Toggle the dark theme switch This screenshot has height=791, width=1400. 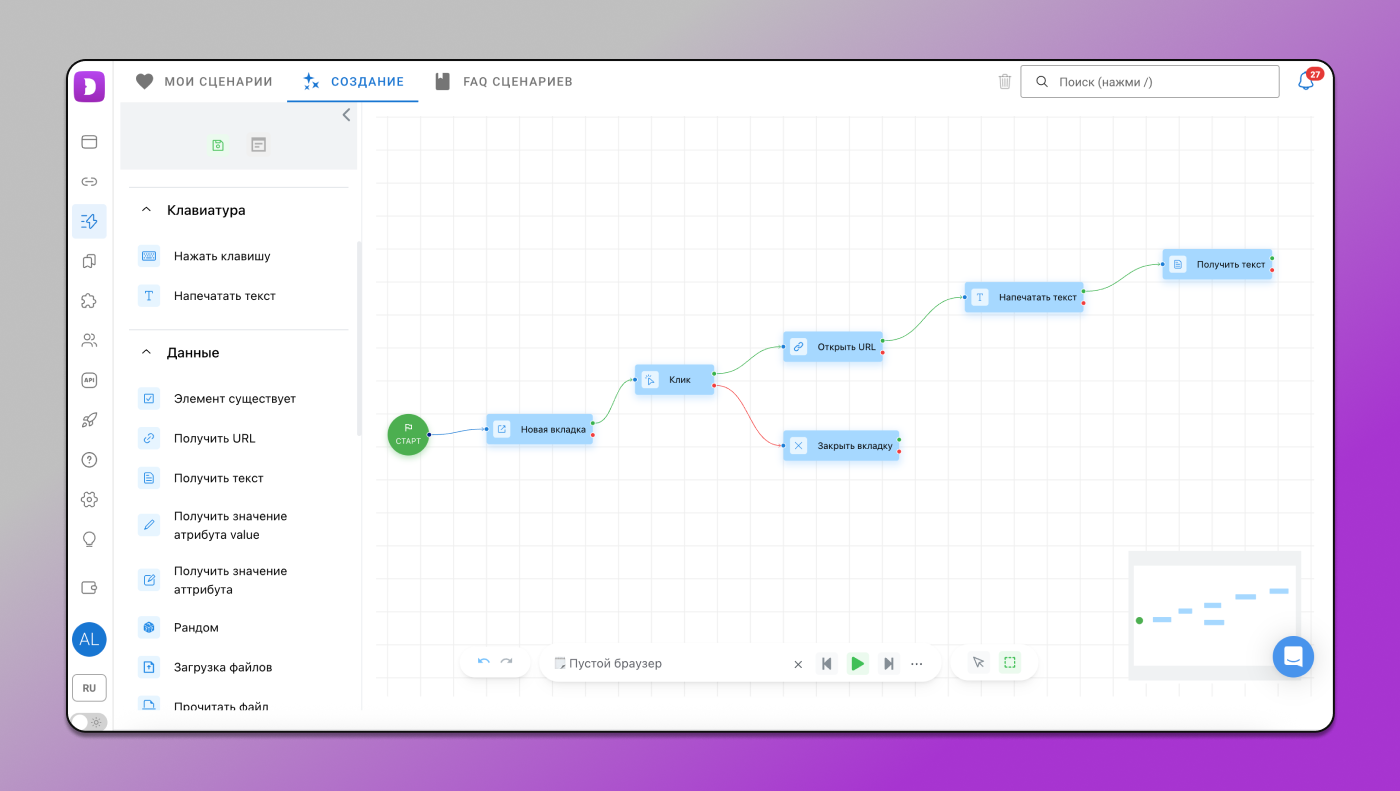[x=88, y=721]
